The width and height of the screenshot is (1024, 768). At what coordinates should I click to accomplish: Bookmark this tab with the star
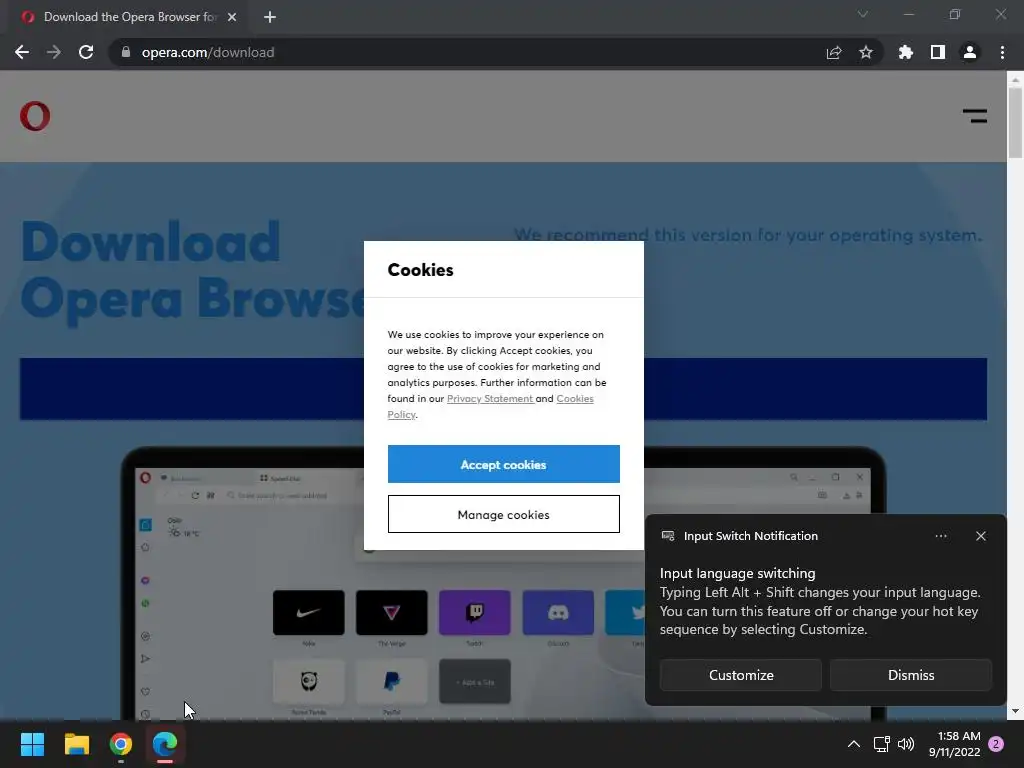866,52
